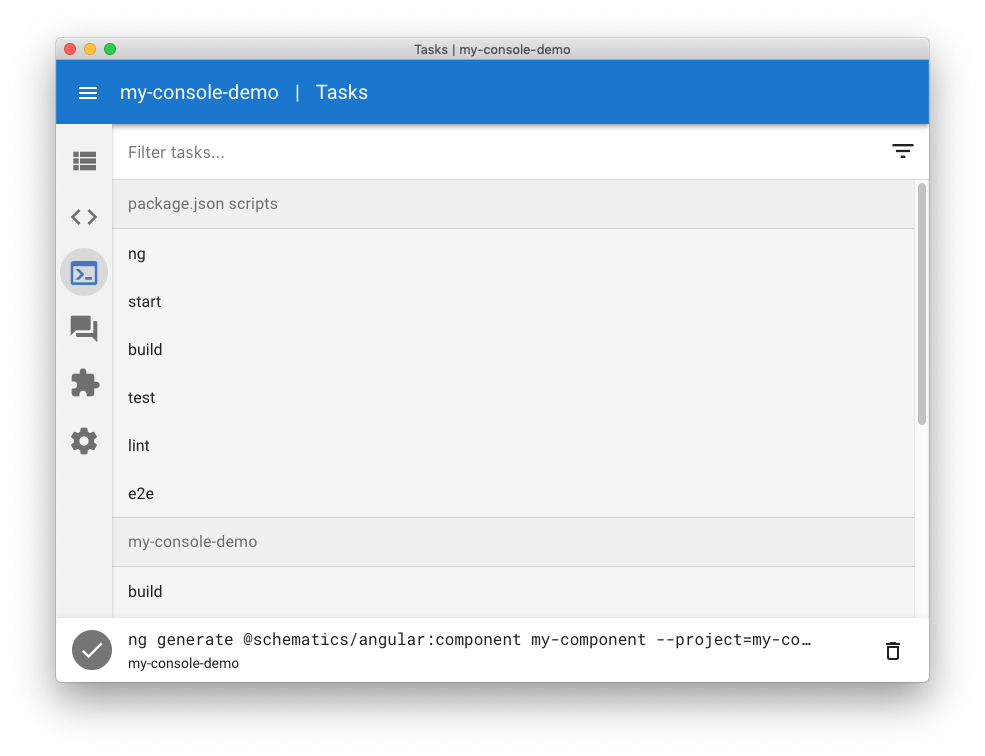Open the e2e script task
The width and height of the screenshot is (985, 756).
pos(513,493)
